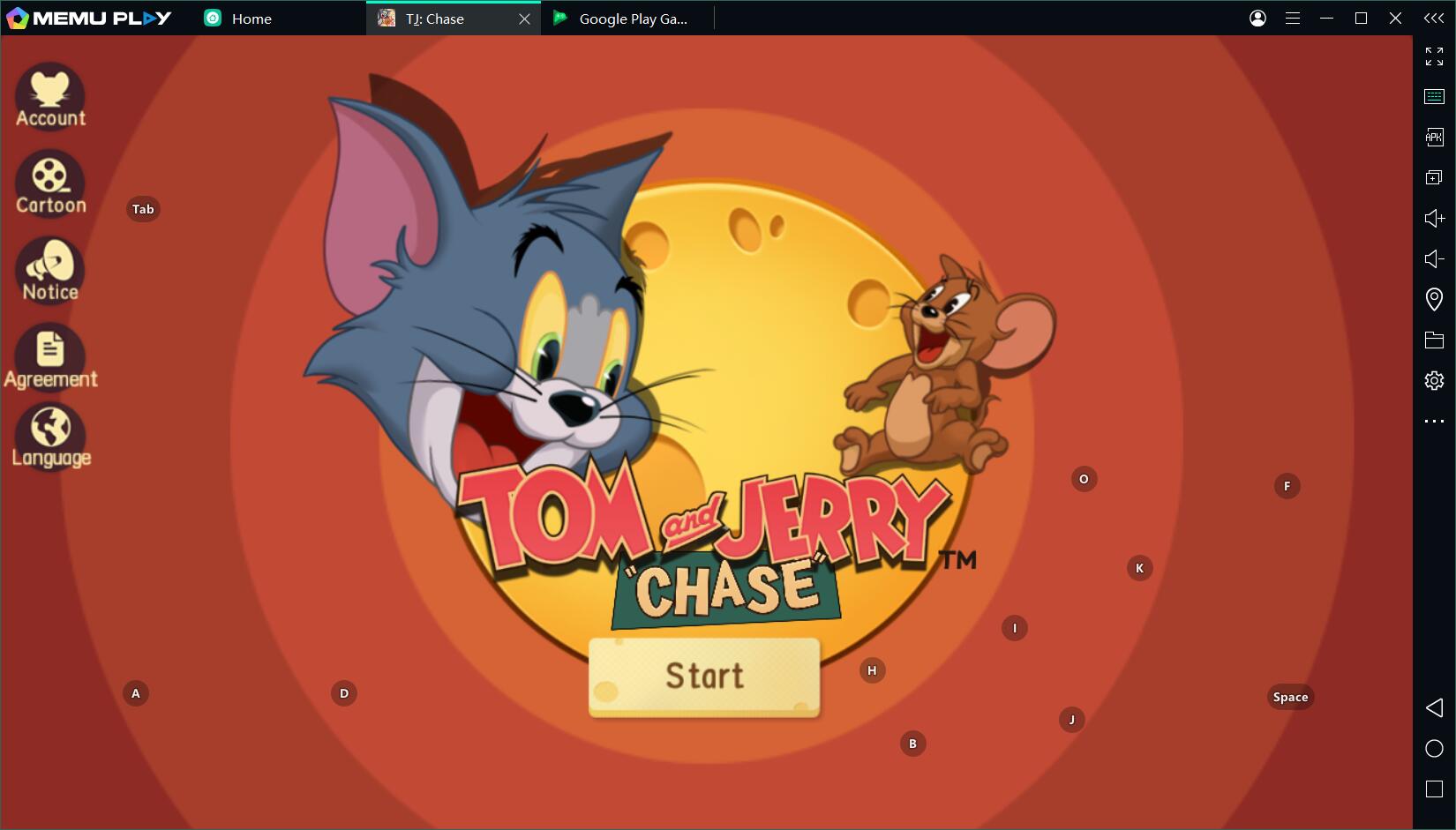Expand more sidebar tools with ellipsis
This screenshot has width=1456, height=830.
click(1434, 422)
